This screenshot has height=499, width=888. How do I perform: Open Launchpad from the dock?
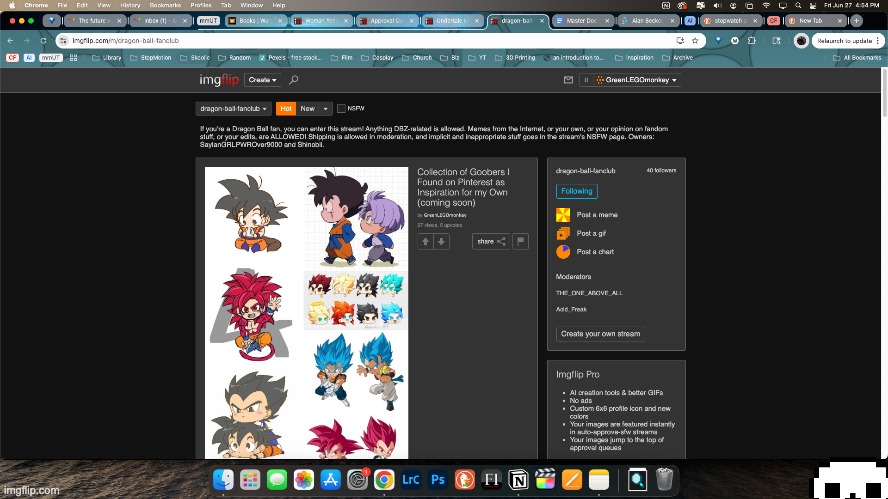click(250, 480)
